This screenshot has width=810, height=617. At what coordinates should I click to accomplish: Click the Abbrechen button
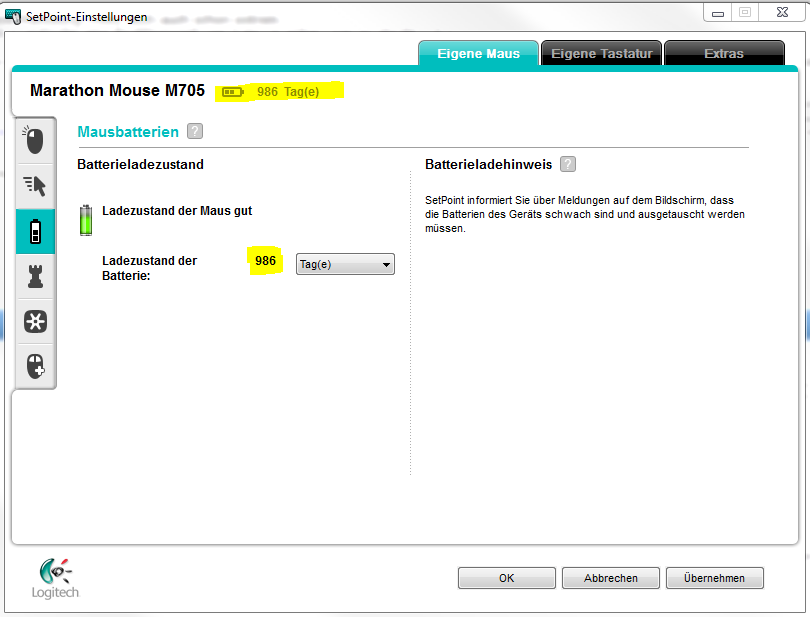[x=611, y=578]
